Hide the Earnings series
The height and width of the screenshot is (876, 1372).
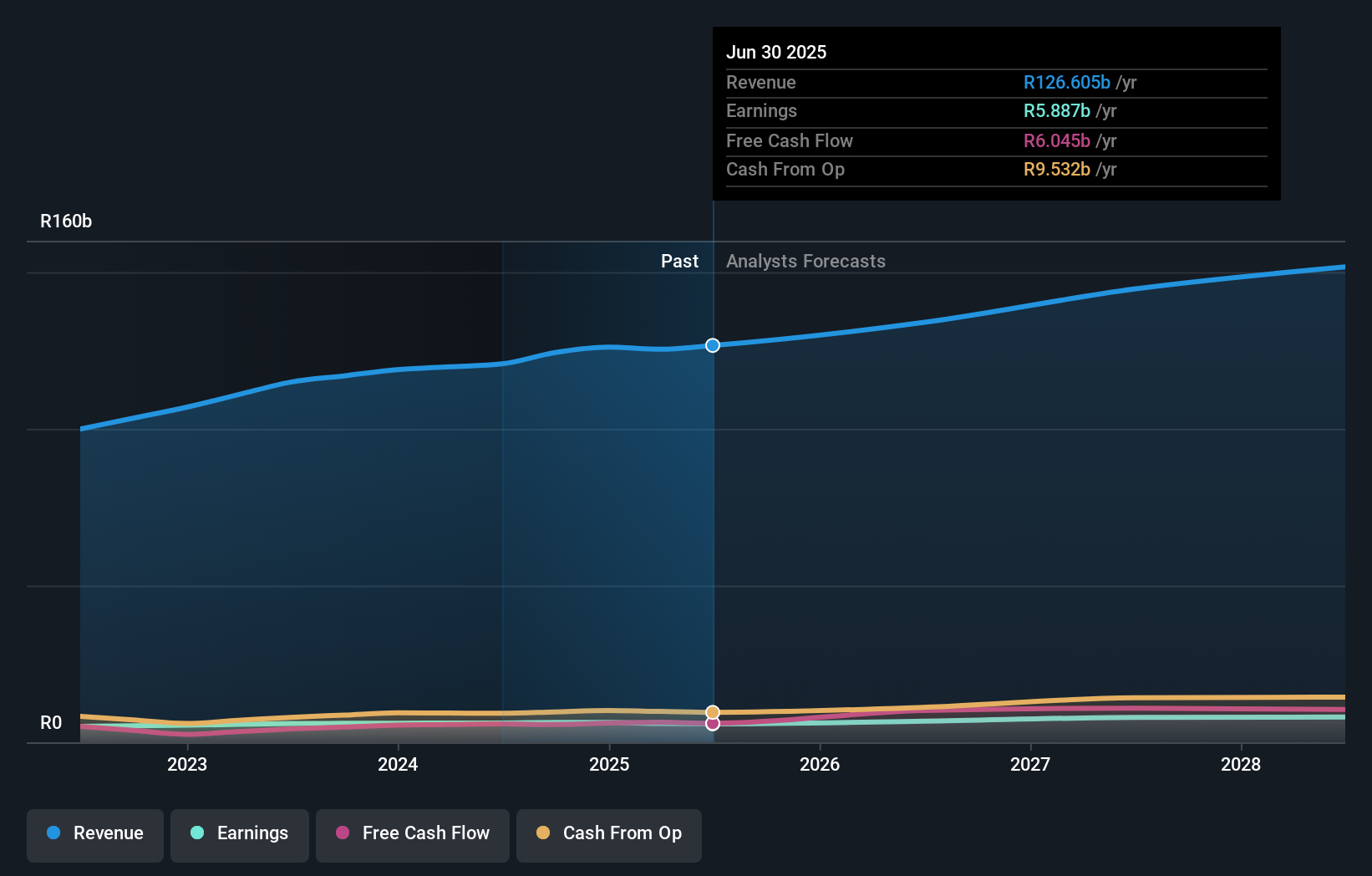point(239,834)
